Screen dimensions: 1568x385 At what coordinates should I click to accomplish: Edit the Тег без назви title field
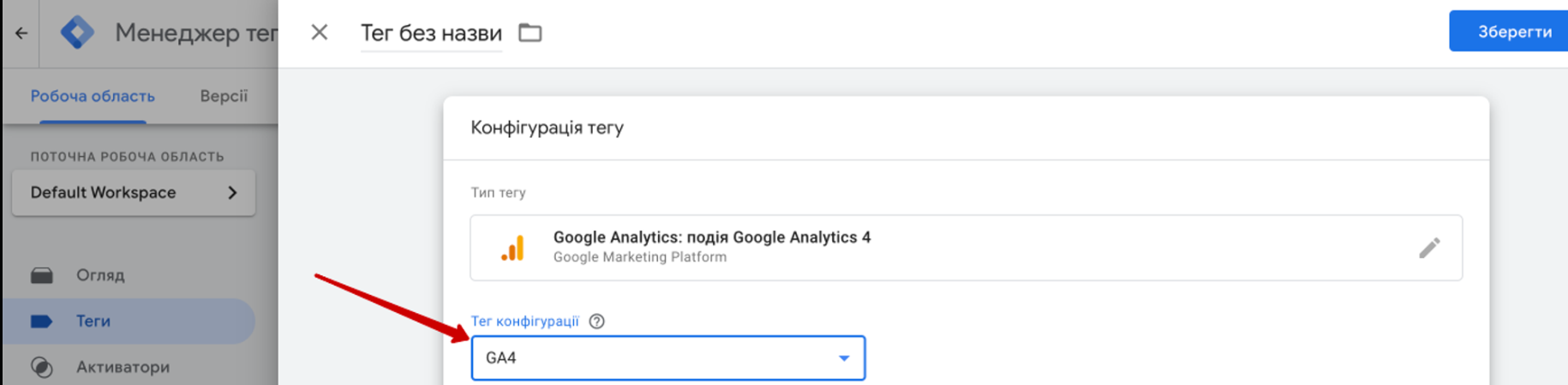(431, 33)
